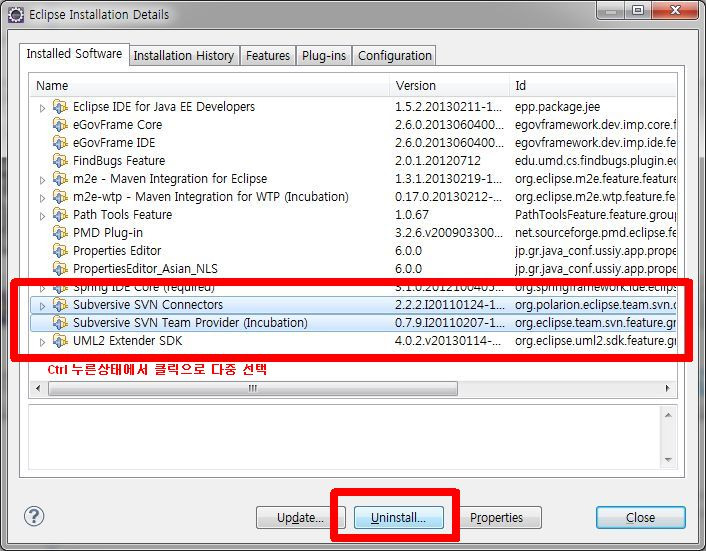Open the Configuration tab
The image size is (706, 551).
point(394,56)
